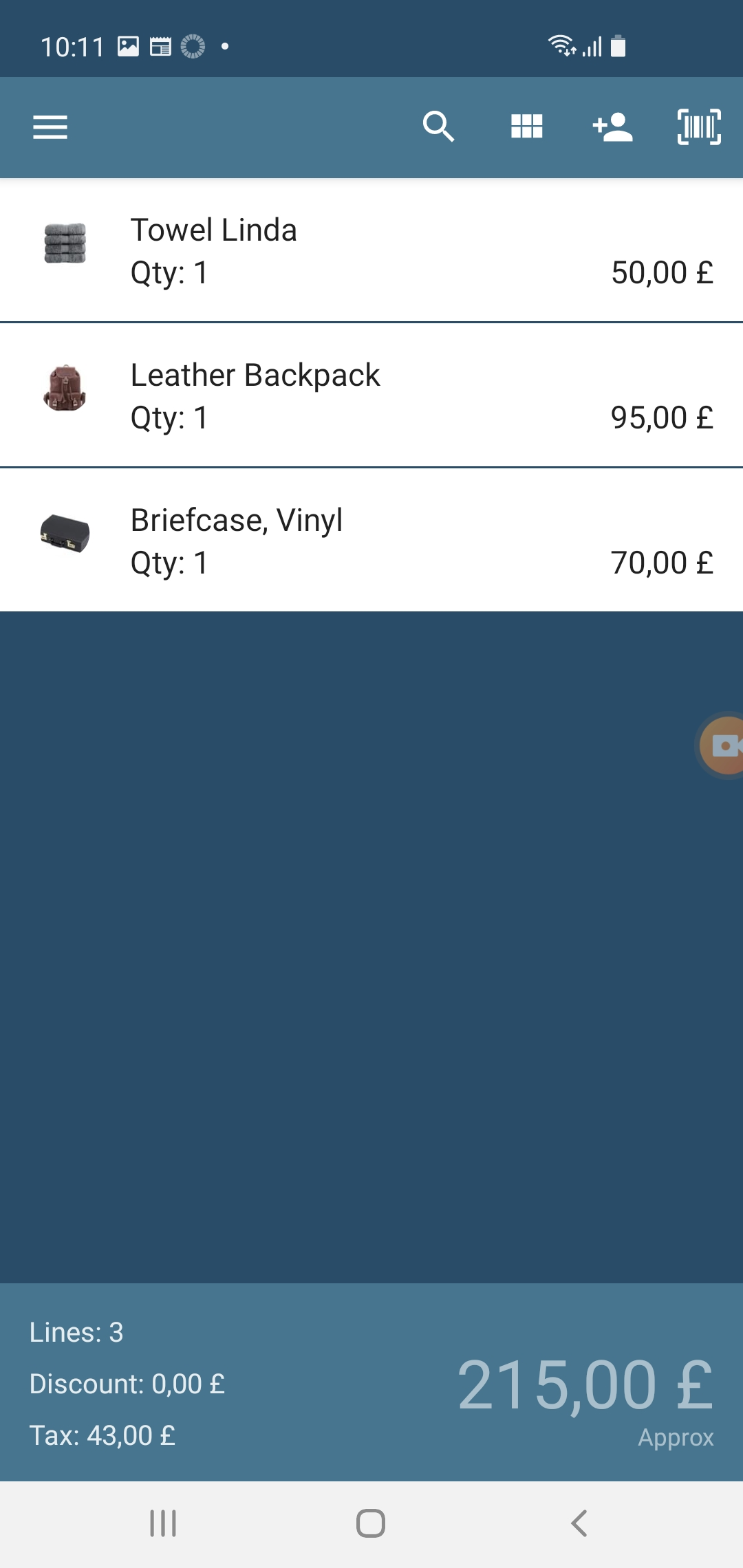Open the product grid view
The image size is (743, 1568).
click(526, 127)
